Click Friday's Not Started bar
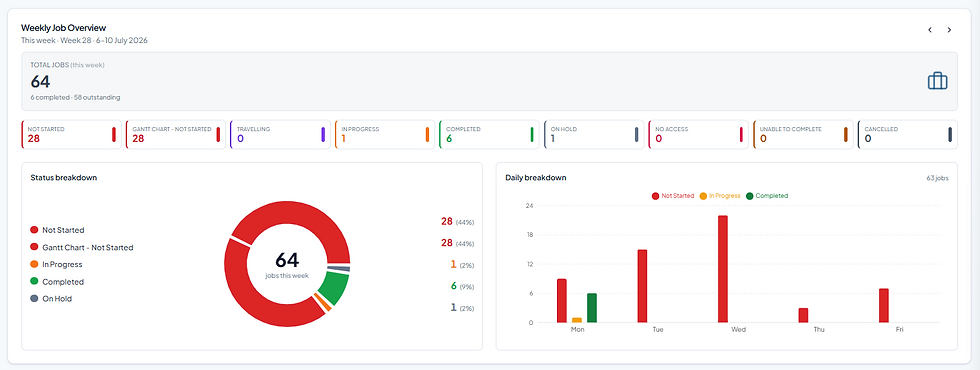 click(x=884, y=306)
